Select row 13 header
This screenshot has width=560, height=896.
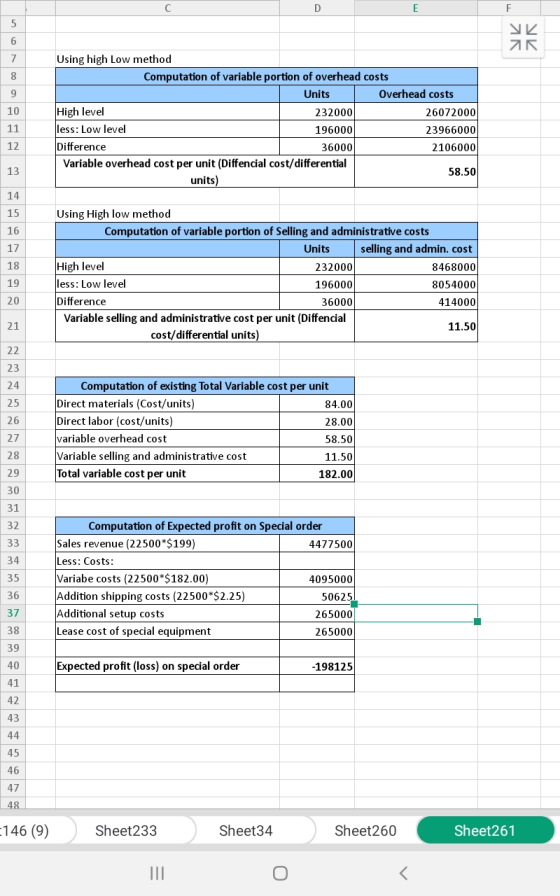[13, 171]
